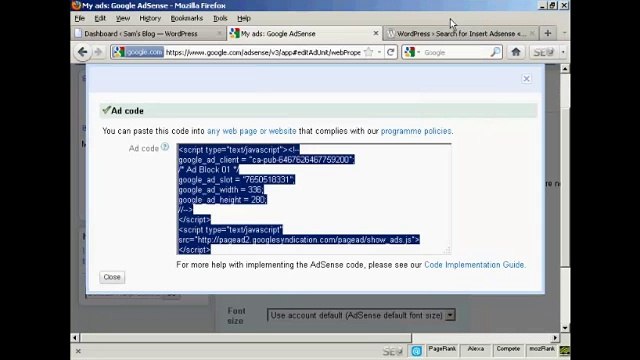Reload the page with the refresh icon

click(x=391, y=52)
